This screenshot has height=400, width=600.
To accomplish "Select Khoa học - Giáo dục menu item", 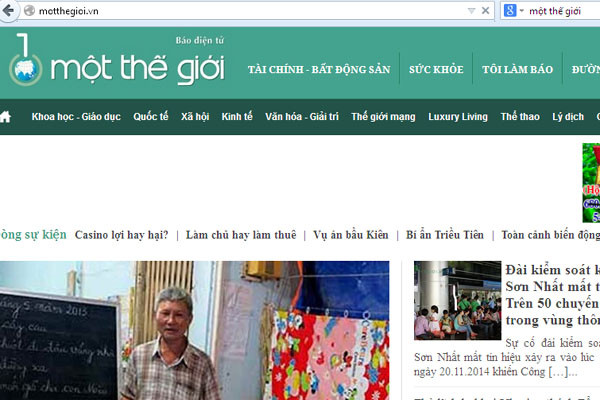I will 76,117.
